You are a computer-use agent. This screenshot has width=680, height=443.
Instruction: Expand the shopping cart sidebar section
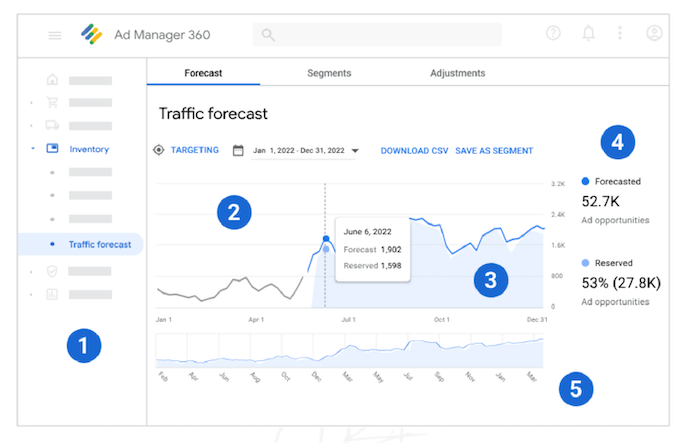33,102
